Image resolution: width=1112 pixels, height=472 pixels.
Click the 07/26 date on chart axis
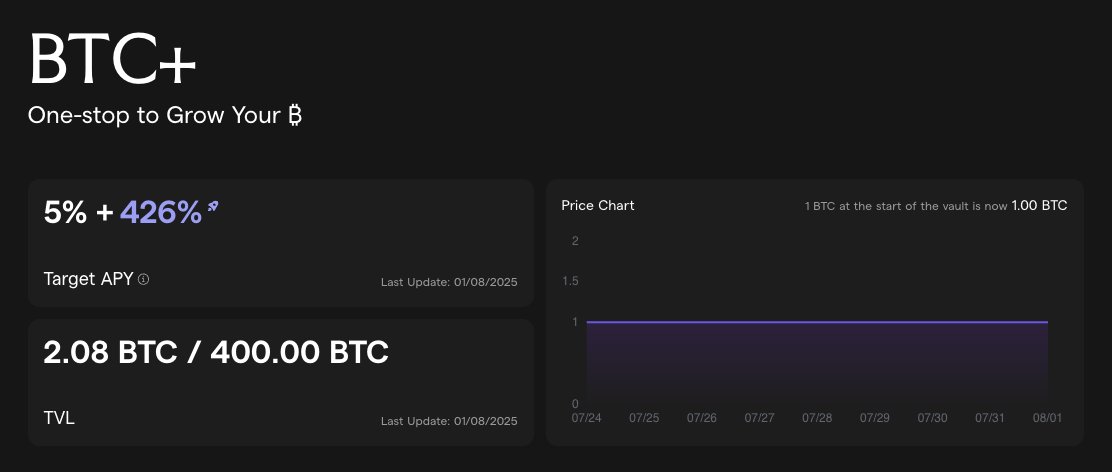(701, 418)
